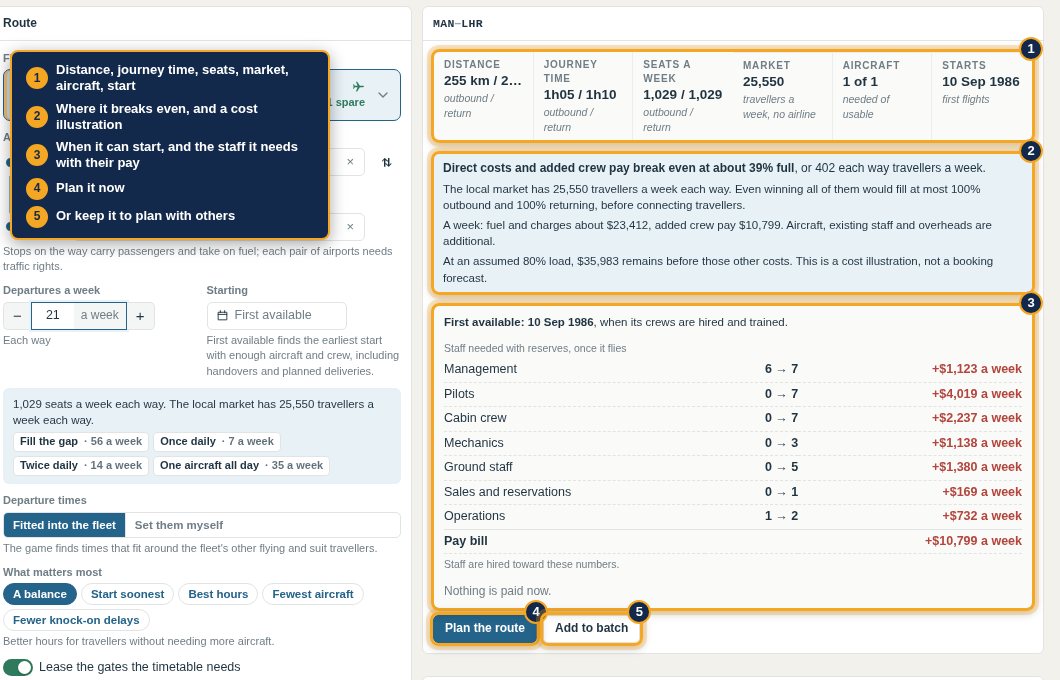Choose Fill the gap preset
Screen dimensions: 1060x680
[x=80, y=441]
